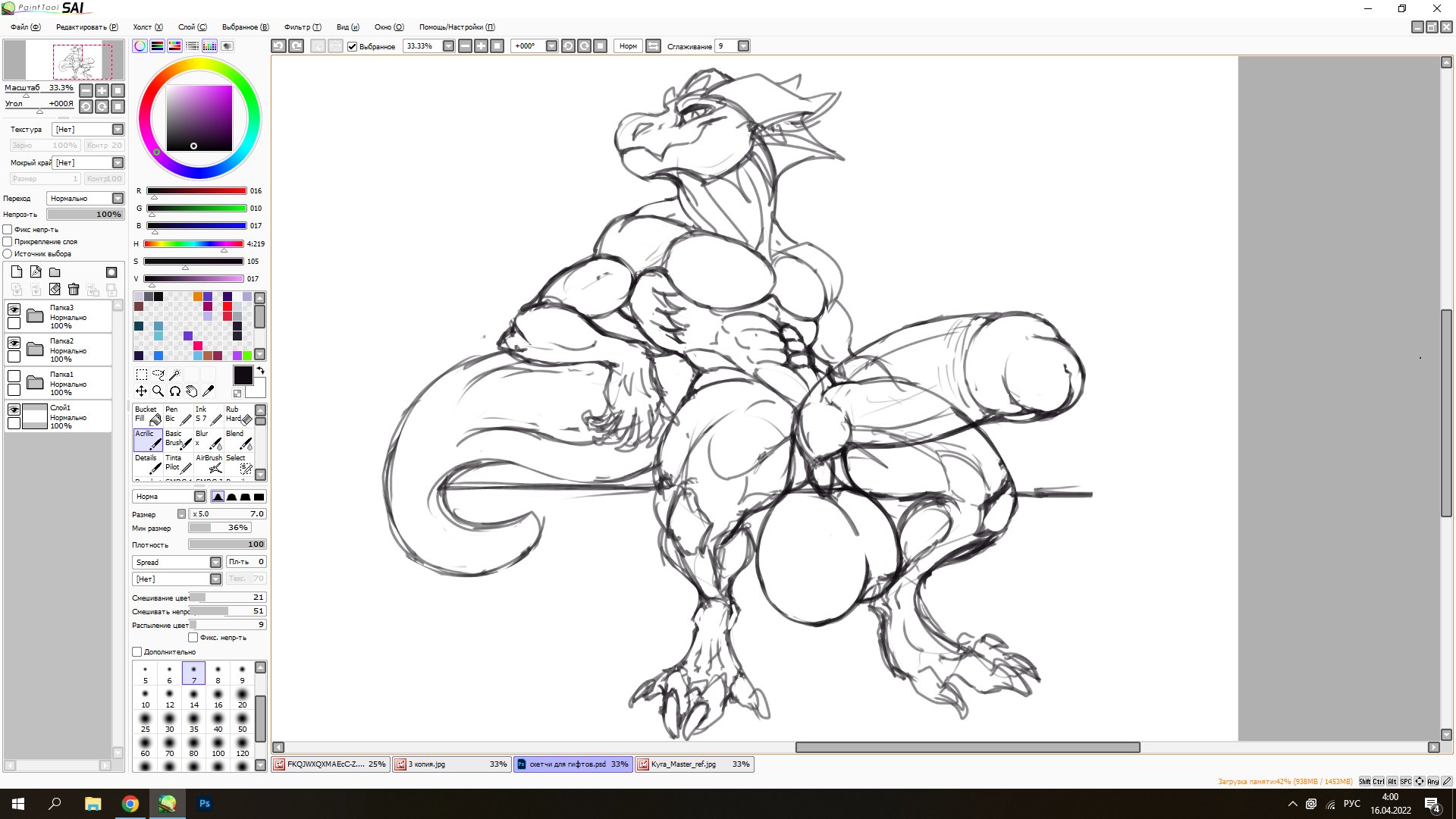Create a new layer folder
Image resolution: width=1456 pixels, height=819 pixels.
click(x=55, y=272)
